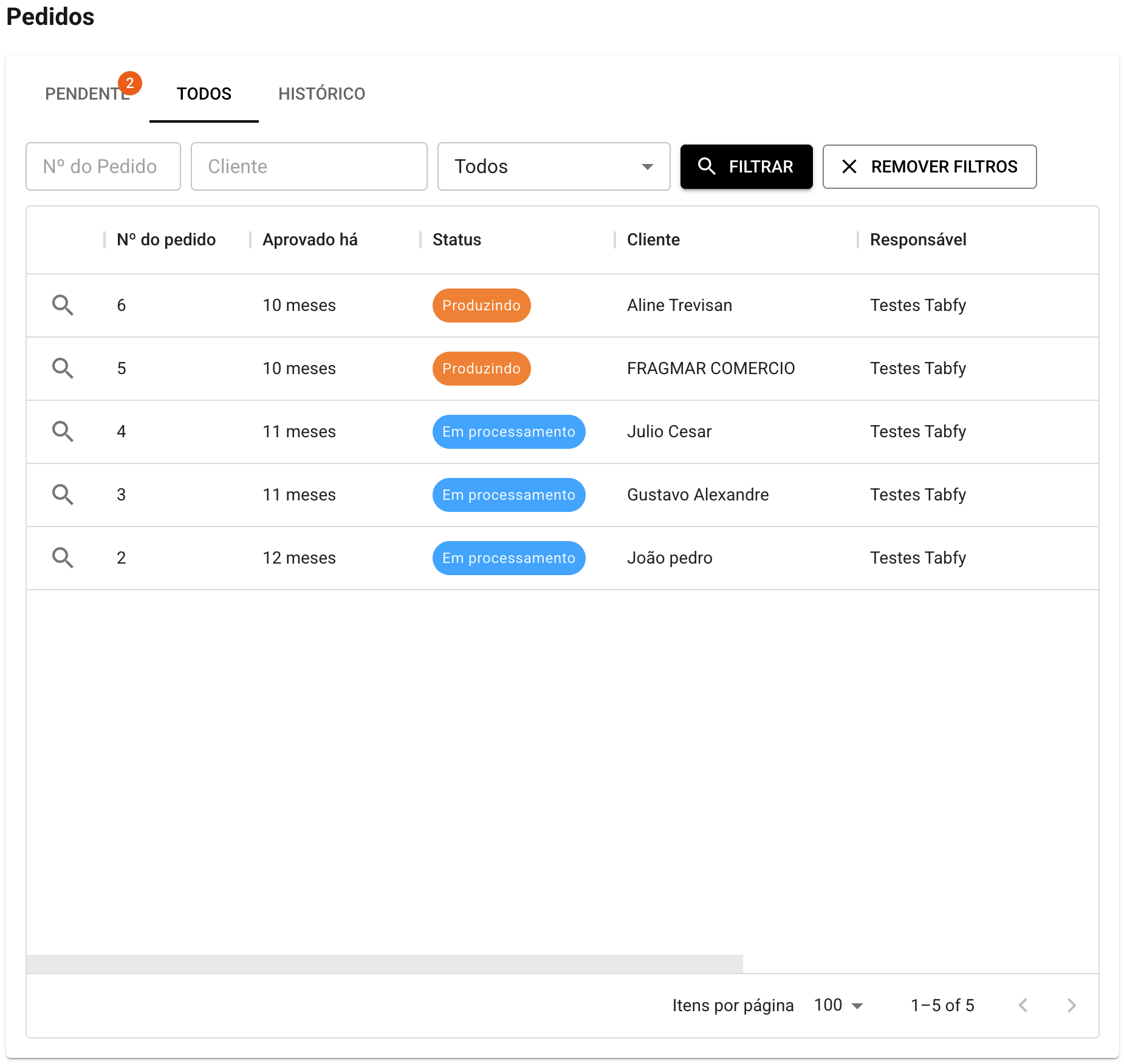1124x1064 pixels.
Task: Go to next page with right chevron
Action: coord(1071,1005)
